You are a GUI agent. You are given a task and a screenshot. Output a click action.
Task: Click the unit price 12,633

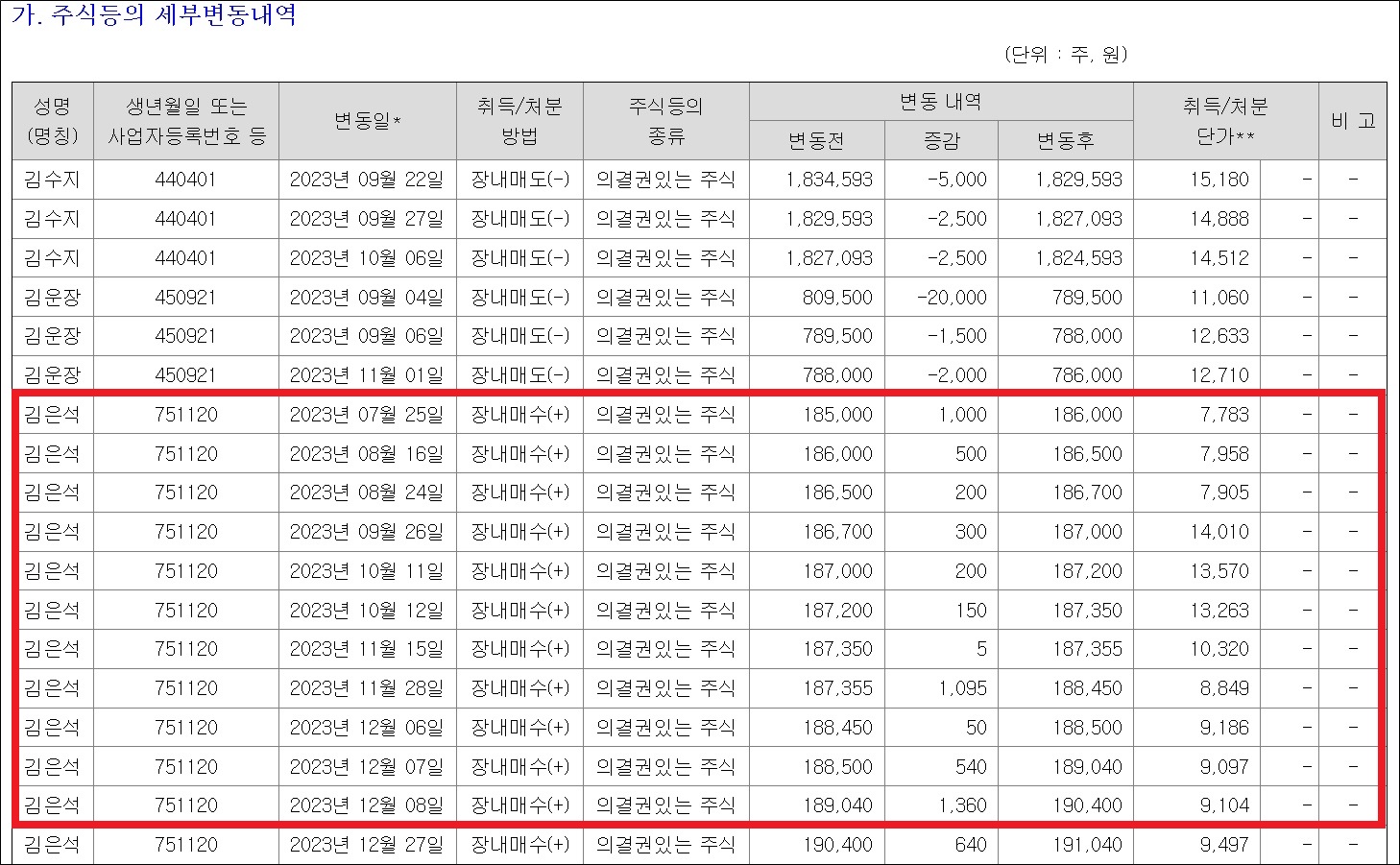point(1219,336)
